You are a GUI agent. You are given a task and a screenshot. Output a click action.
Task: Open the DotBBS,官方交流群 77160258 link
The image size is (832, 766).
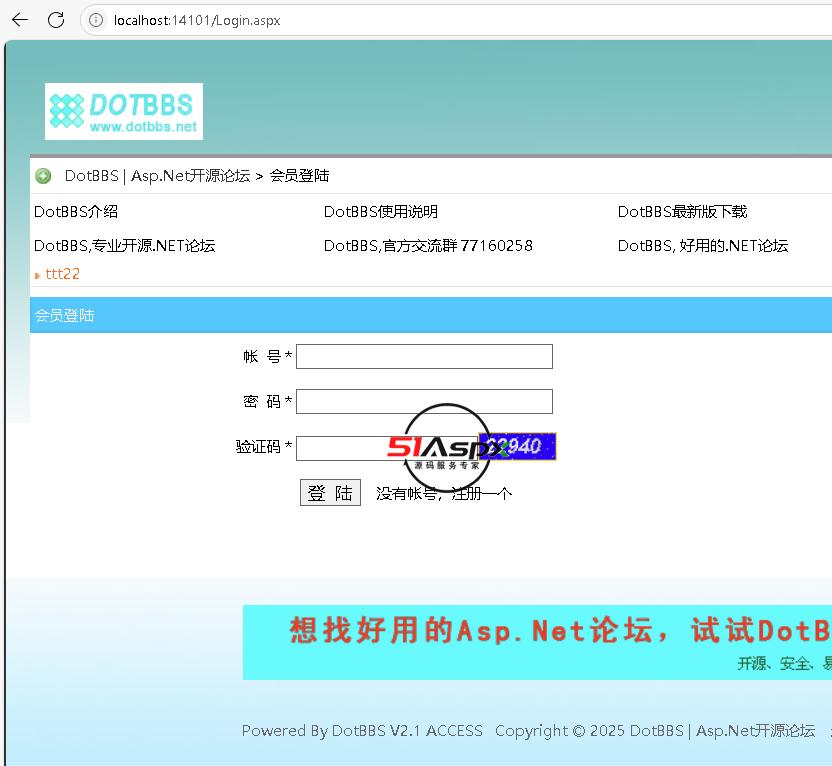tap(428, 246)
